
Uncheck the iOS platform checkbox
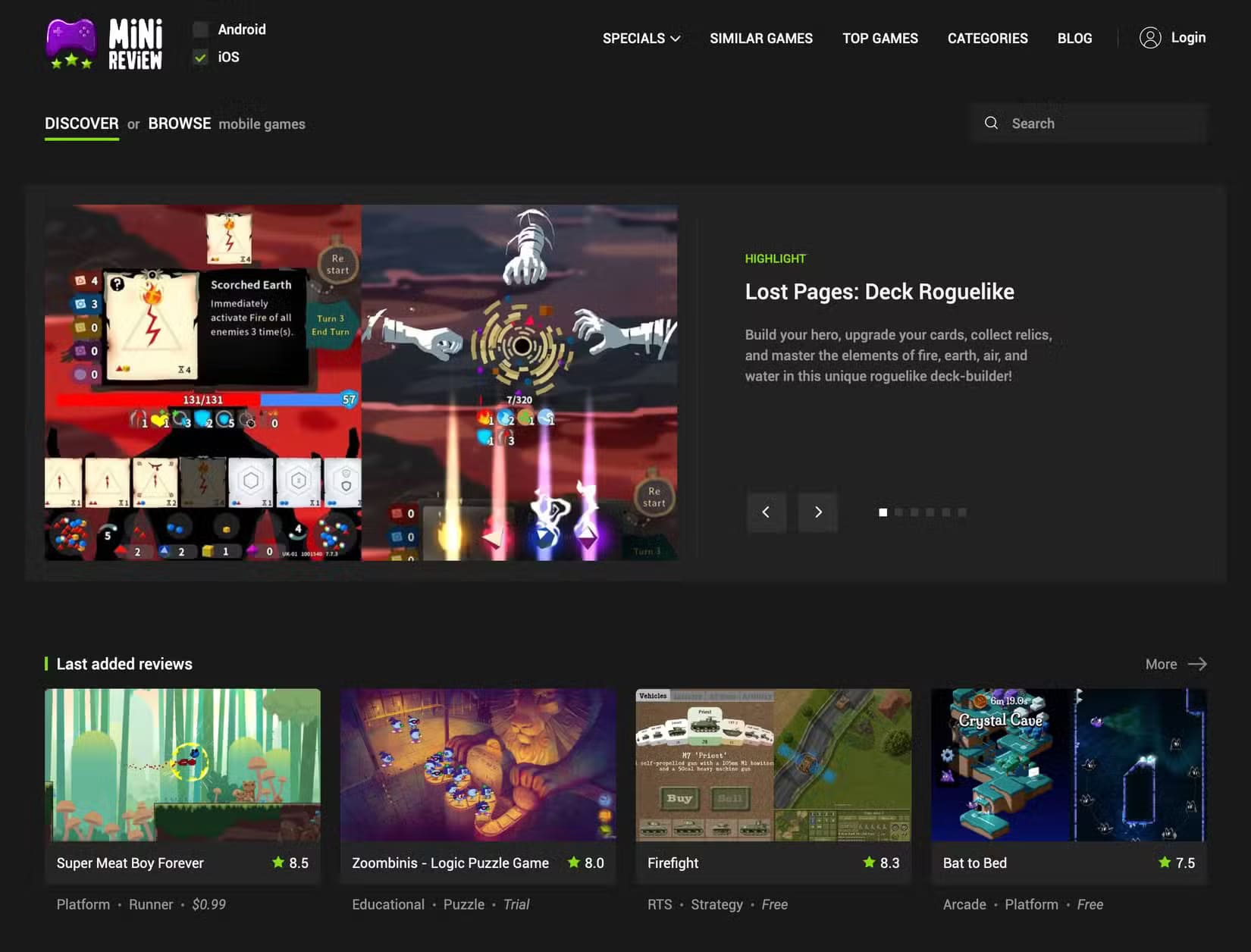click(200, 57)
